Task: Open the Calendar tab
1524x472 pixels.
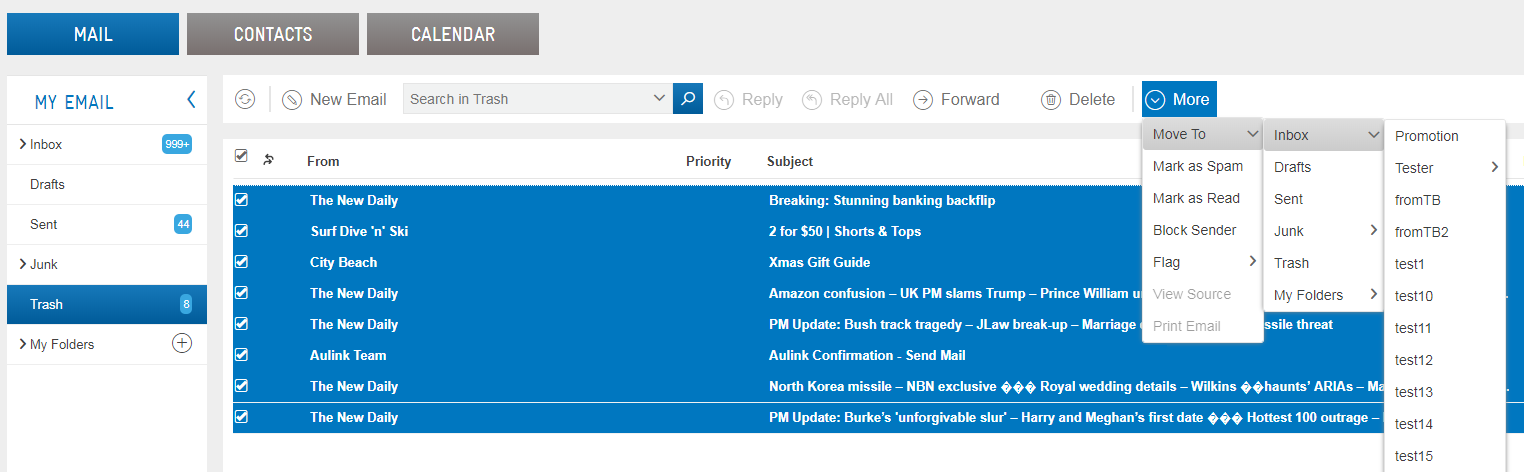Action: click(453, 34)
